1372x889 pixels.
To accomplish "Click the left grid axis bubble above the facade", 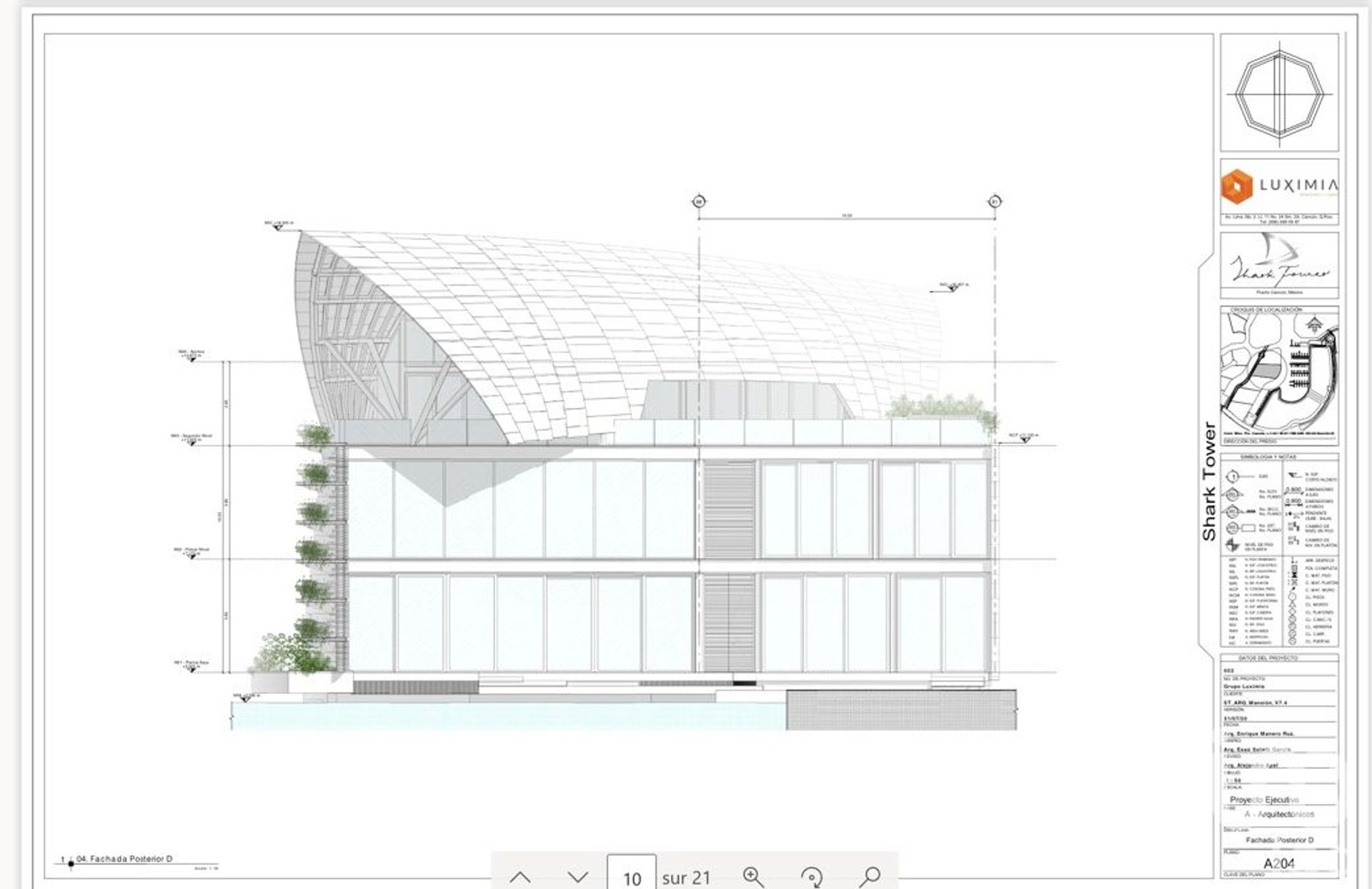I will click(699, 202).
